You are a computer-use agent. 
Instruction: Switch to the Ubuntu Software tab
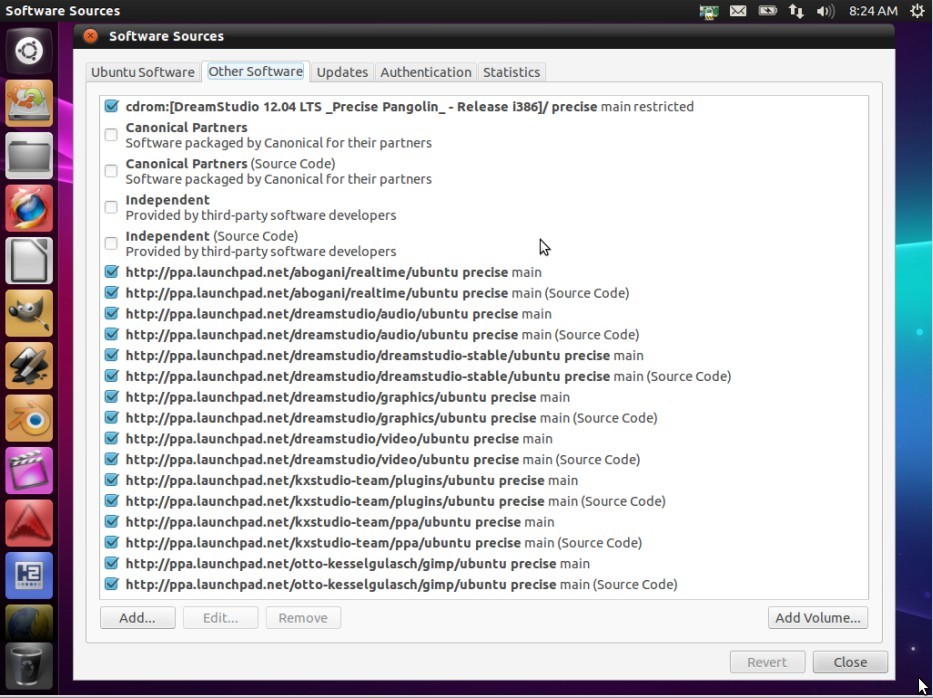pyautogui.click(x=143, y=72)
